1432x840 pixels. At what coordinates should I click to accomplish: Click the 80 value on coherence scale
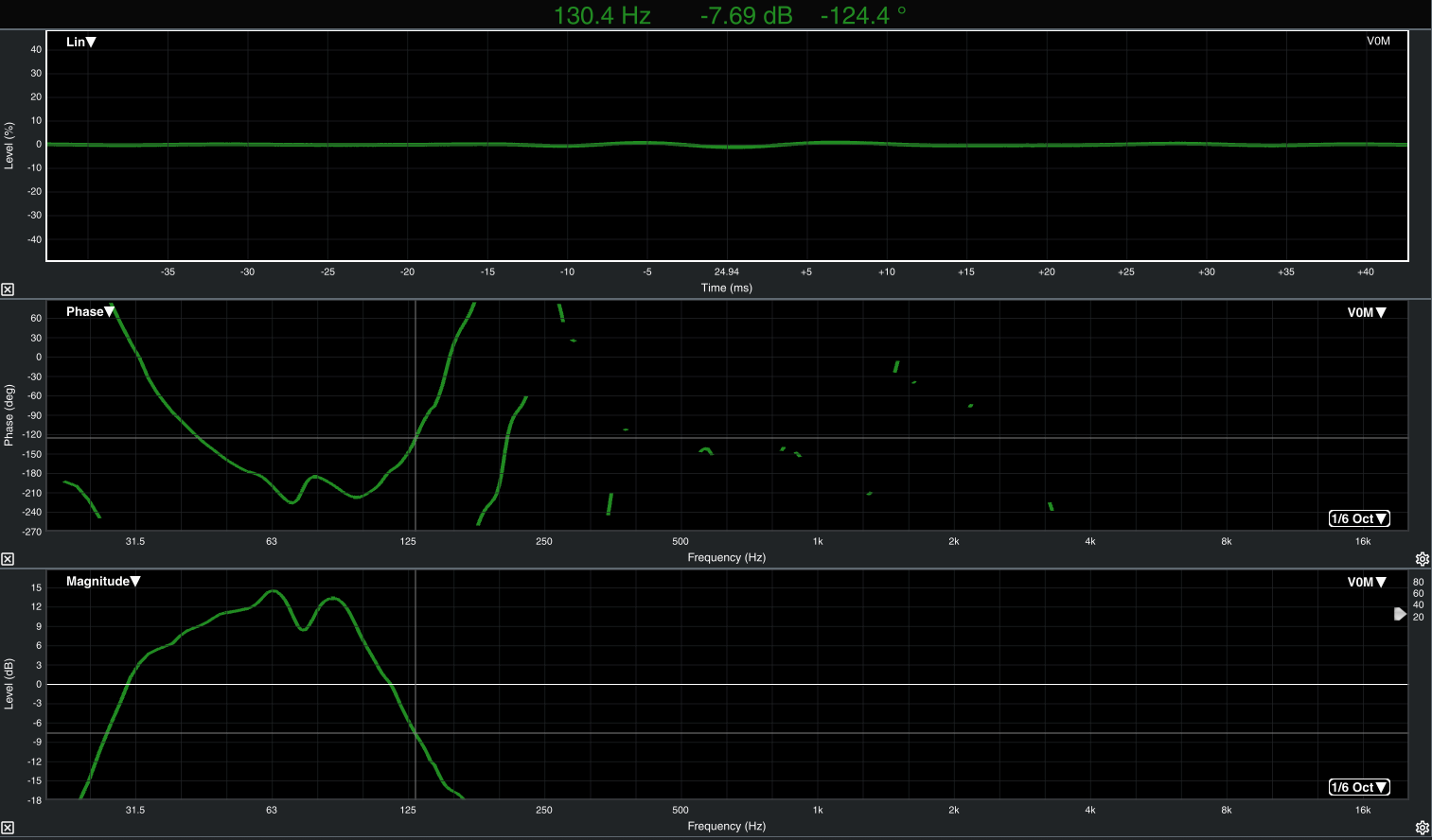[x=1418, y=582]
